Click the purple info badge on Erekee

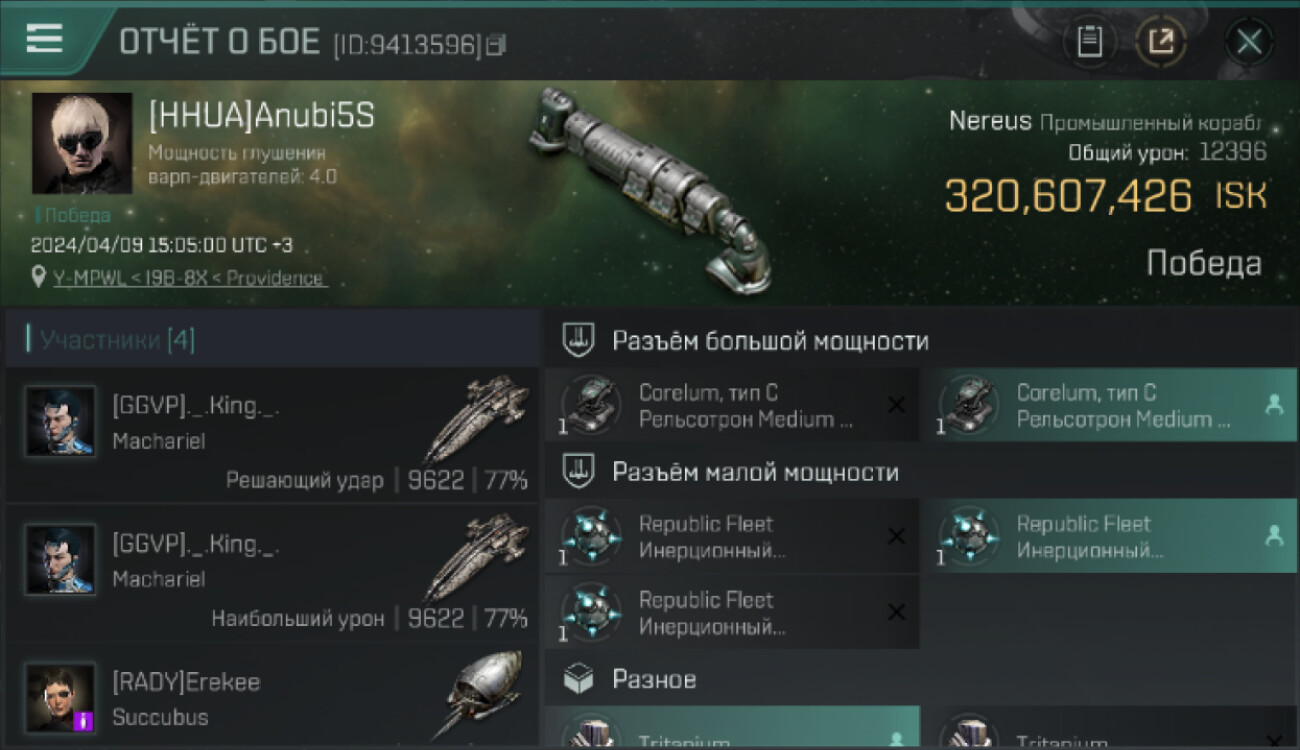(x=84, y=721)
